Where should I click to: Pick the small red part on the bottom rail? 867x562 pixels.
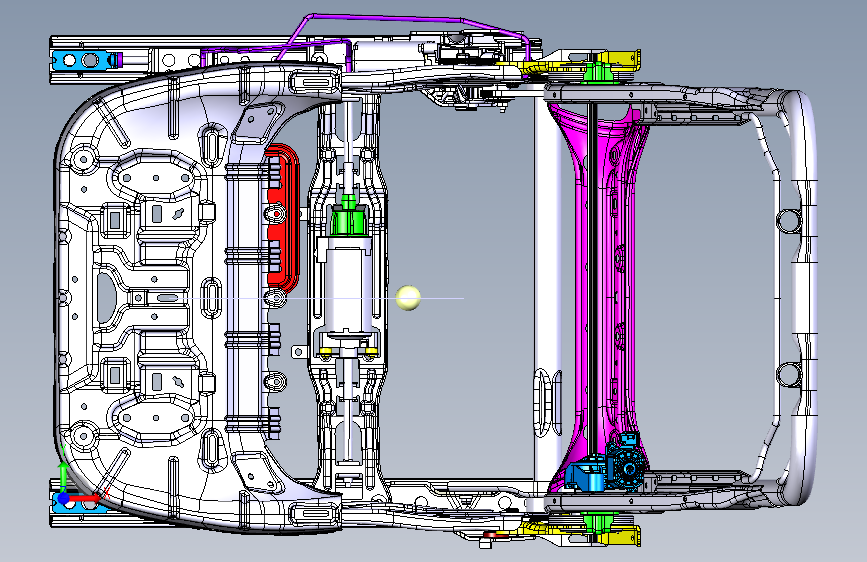click(x=494, y=535)
